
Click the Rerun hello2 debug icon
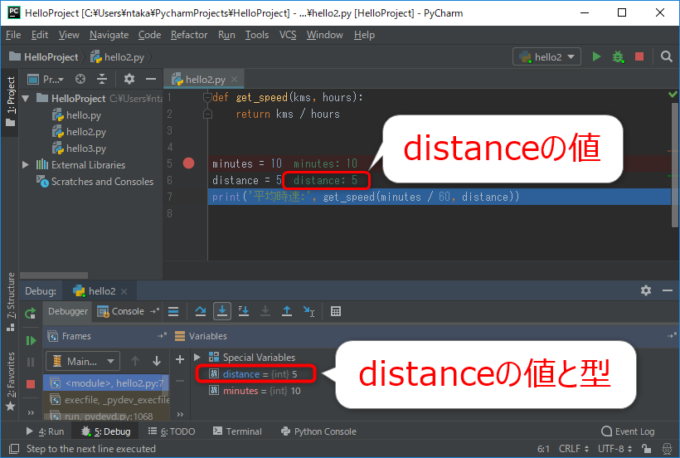pos(31,312)
